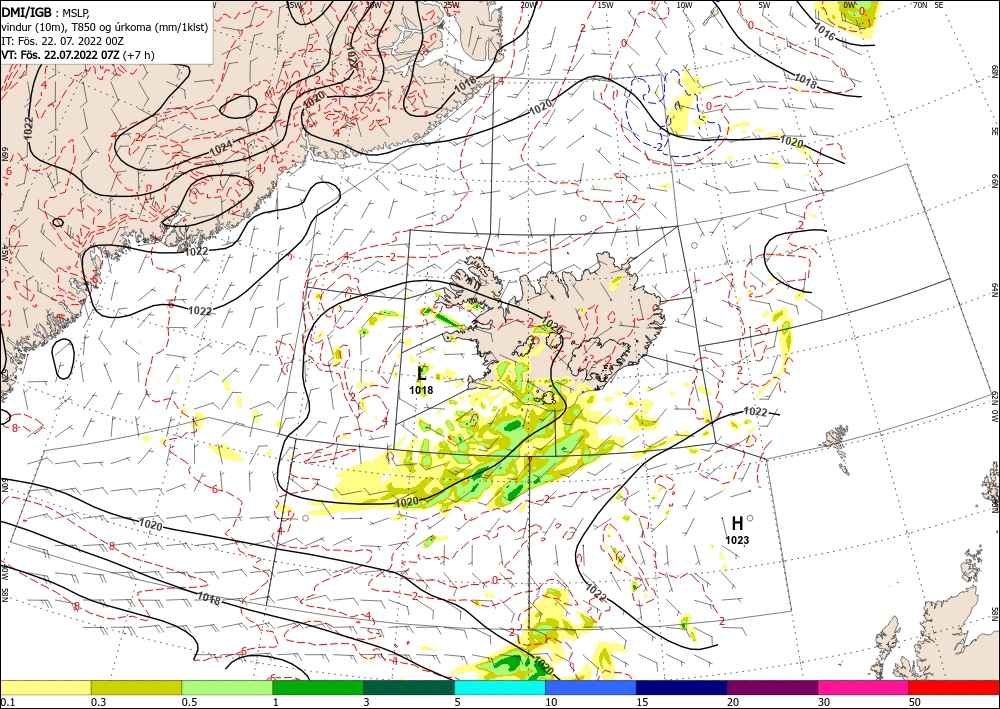Screen dimensions: 1000x709
Task: Click the "68N" latitude label
Action: point(995,71)
